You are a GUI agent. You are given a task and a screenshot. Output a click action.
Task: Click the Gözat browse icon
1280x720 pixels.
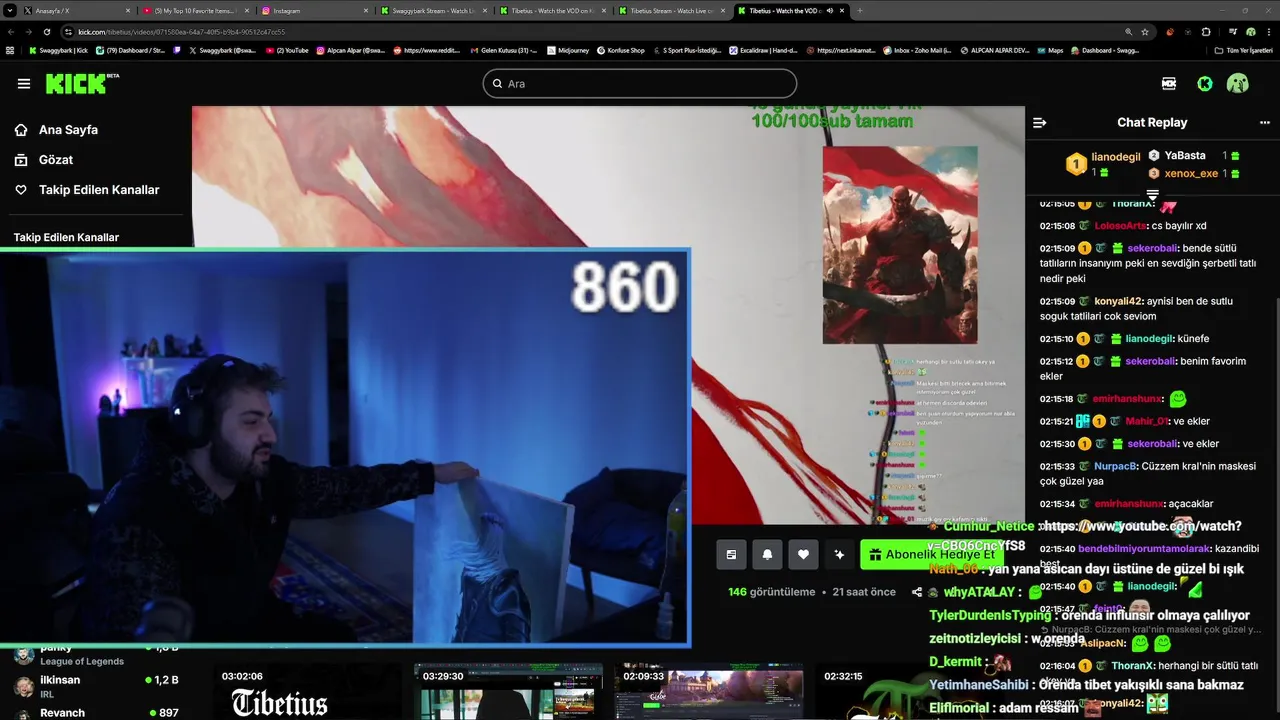tap(21, 160)
